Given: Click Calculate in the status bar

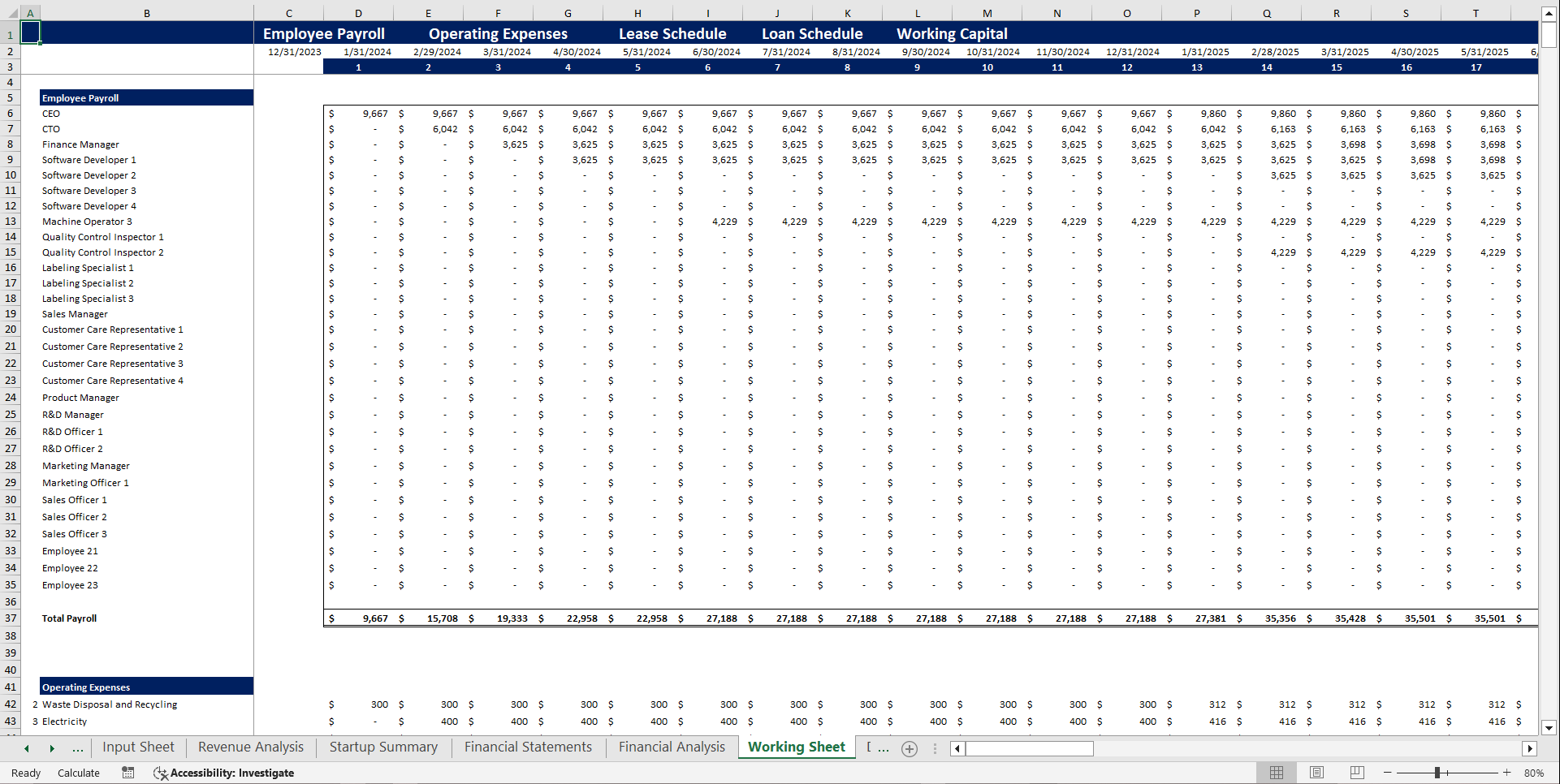Looking at the screenshot, I should [78, 773].
